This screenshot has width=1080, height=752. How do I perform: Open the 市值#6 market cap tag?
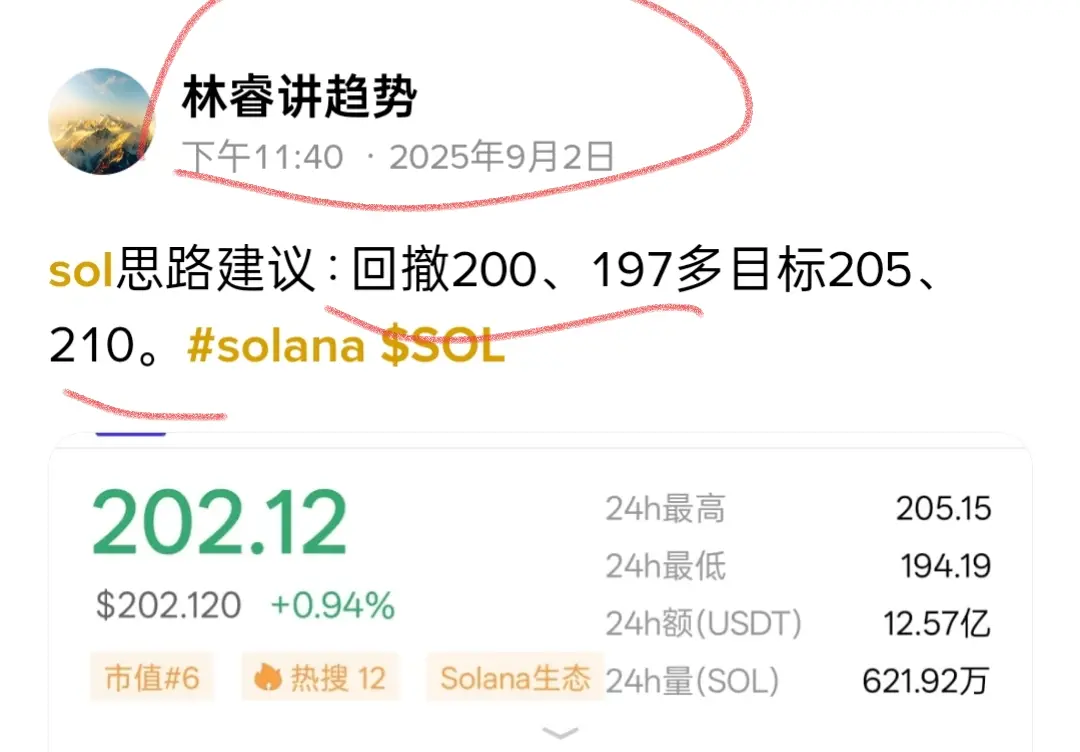152,678
